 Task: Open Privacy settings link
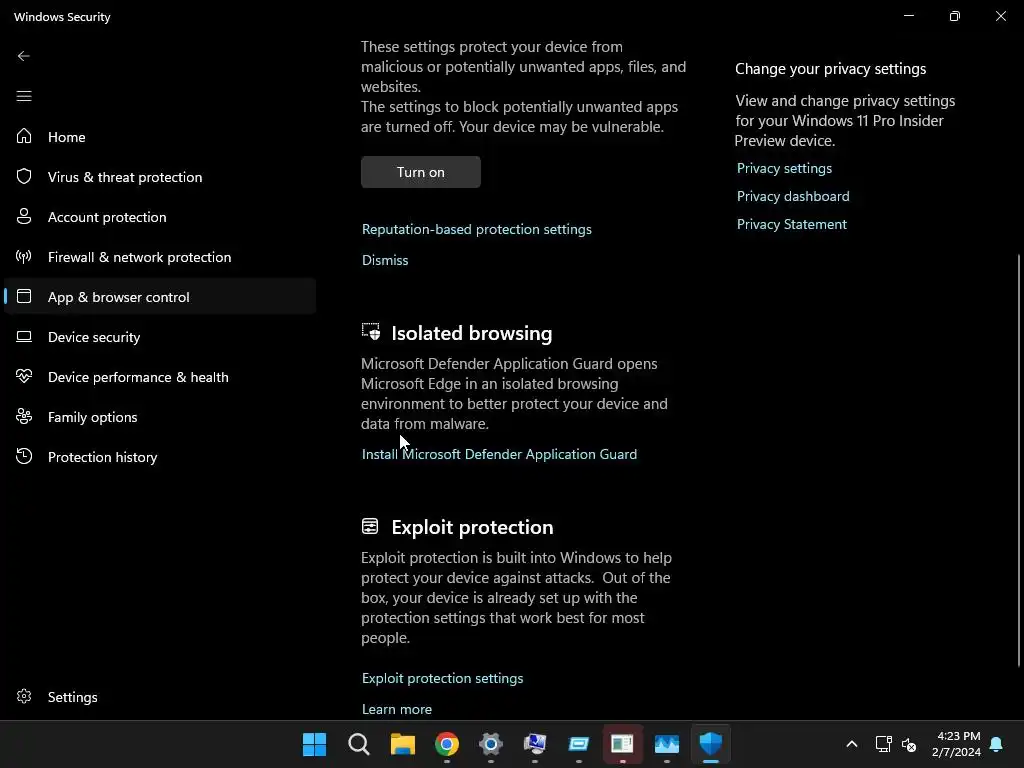pyautogui.click(x=784, y=168)
